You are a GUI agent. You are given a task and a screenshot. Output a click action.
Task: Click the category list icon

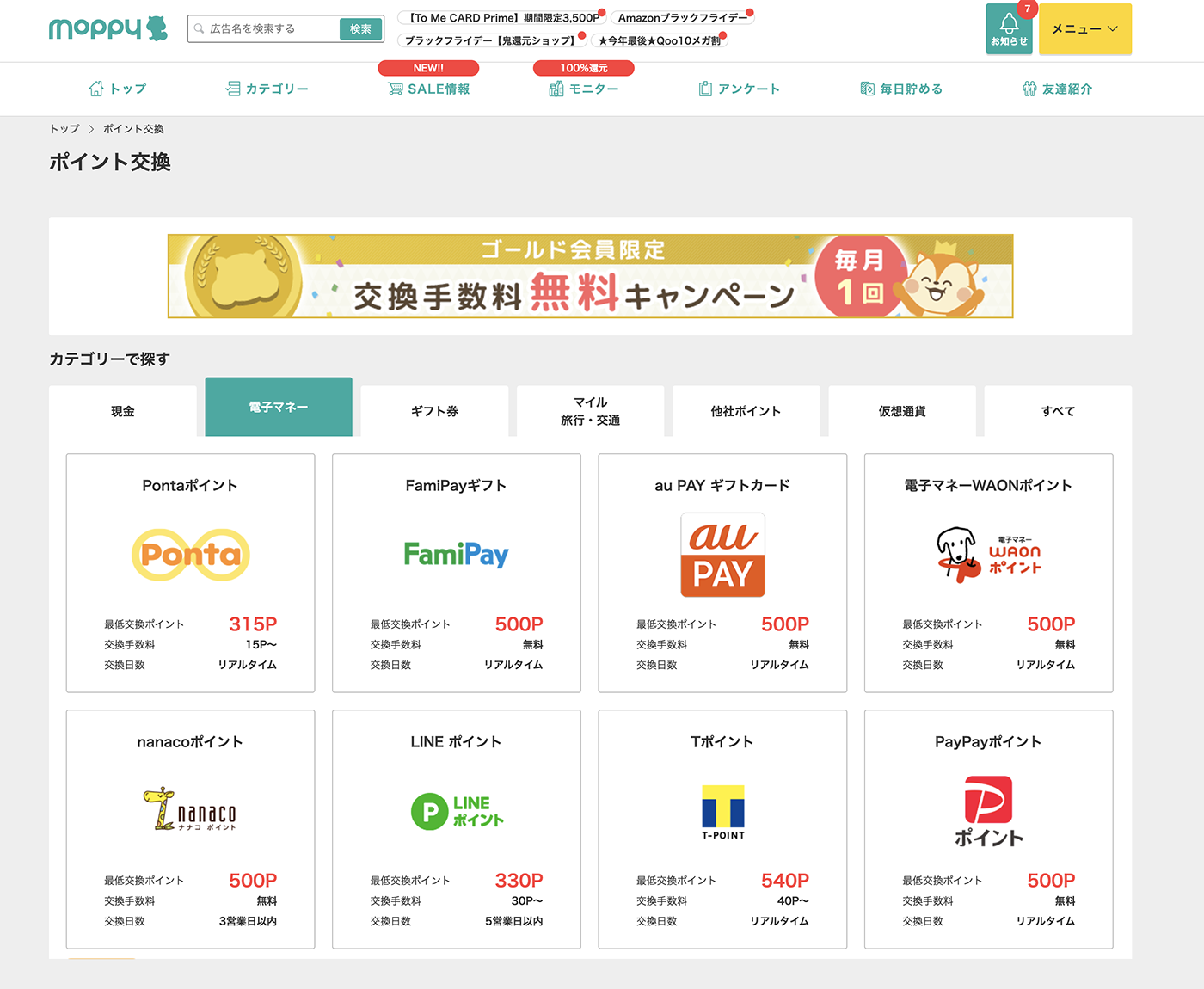coord(233,89)
